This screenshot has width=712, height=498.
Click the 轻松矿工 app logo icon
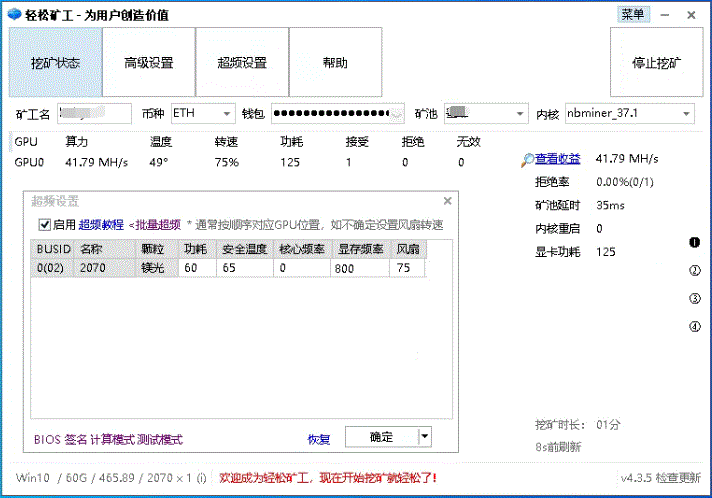11,15
